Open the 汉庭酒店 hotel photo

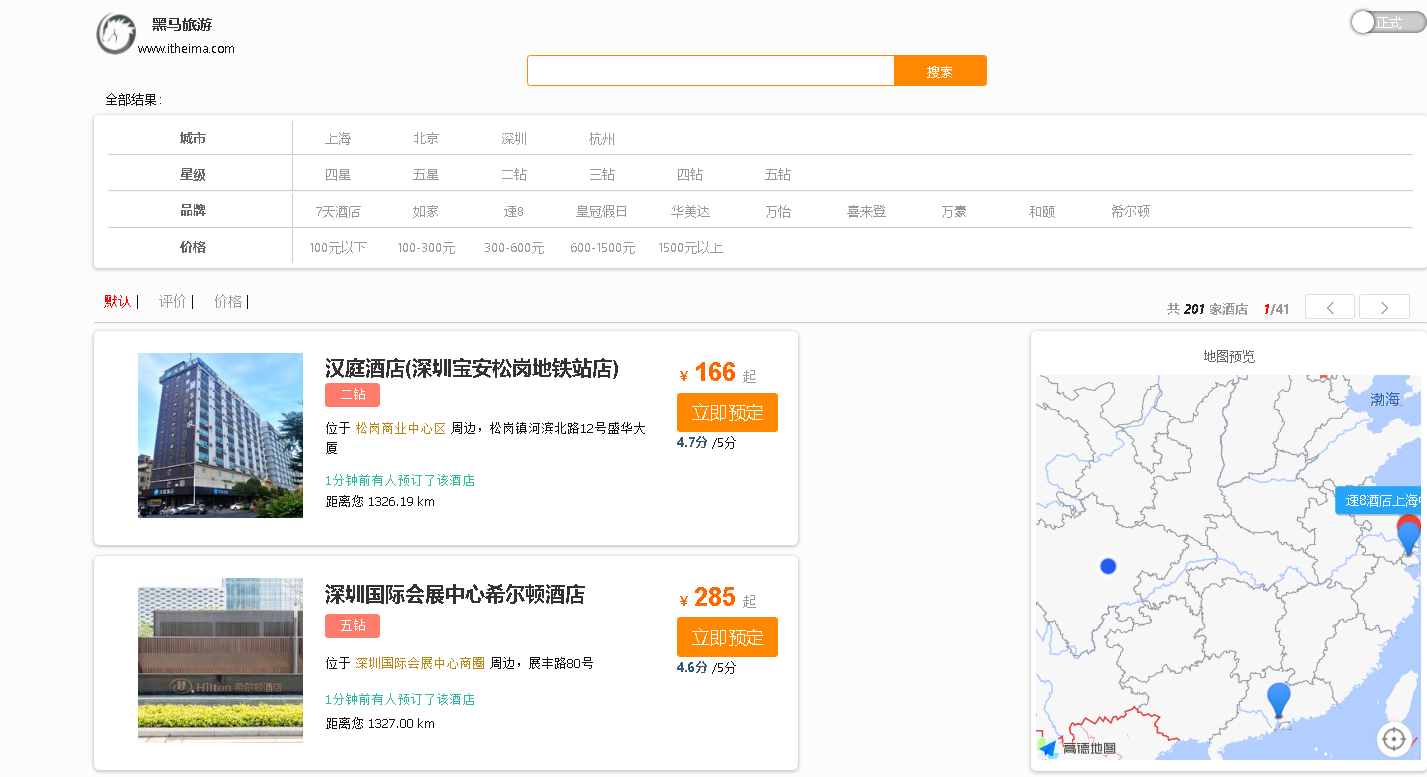[x=220, y=435]
